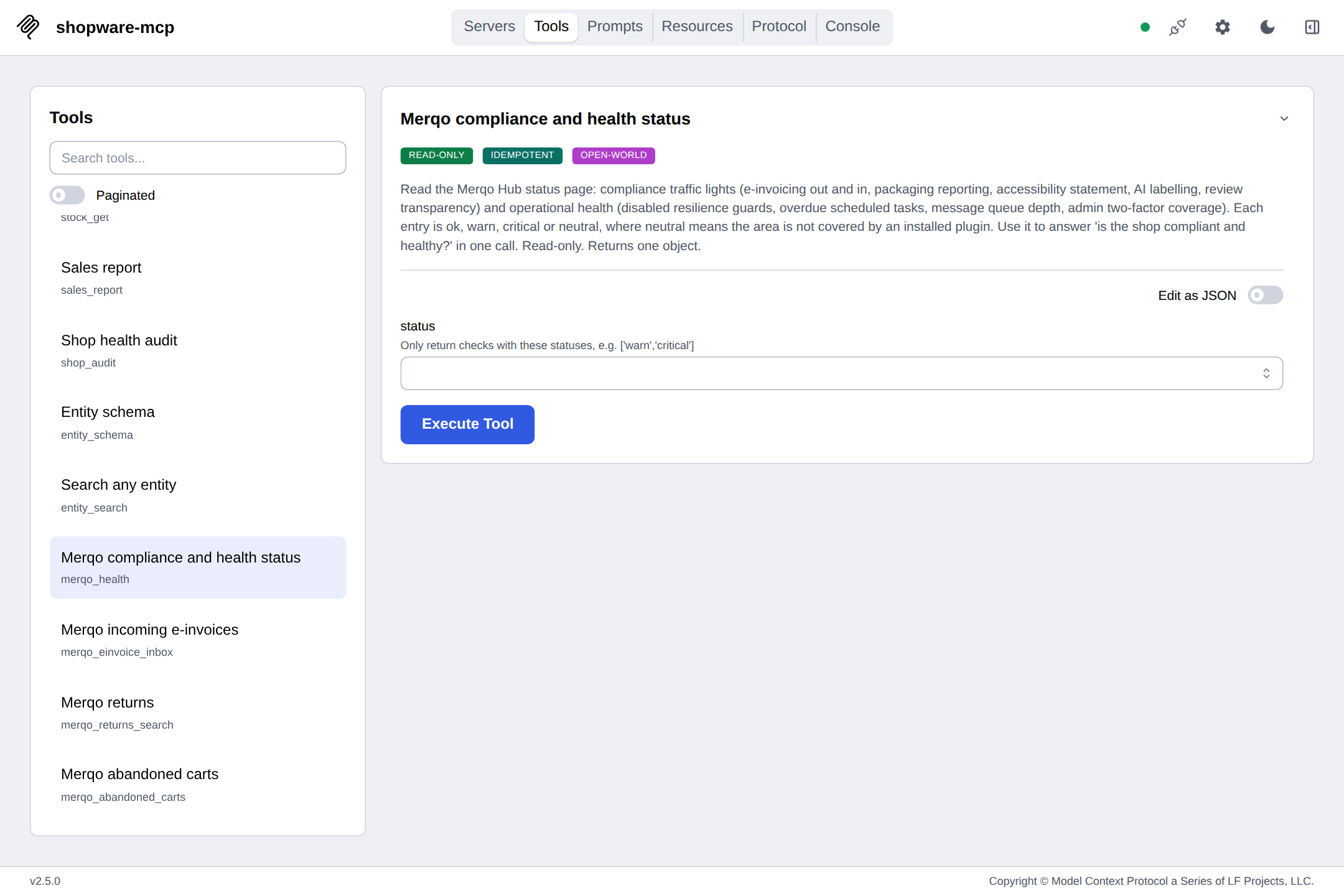Turn on Edit as JSON switch

pyautogui.click(x=1266, y=295)
